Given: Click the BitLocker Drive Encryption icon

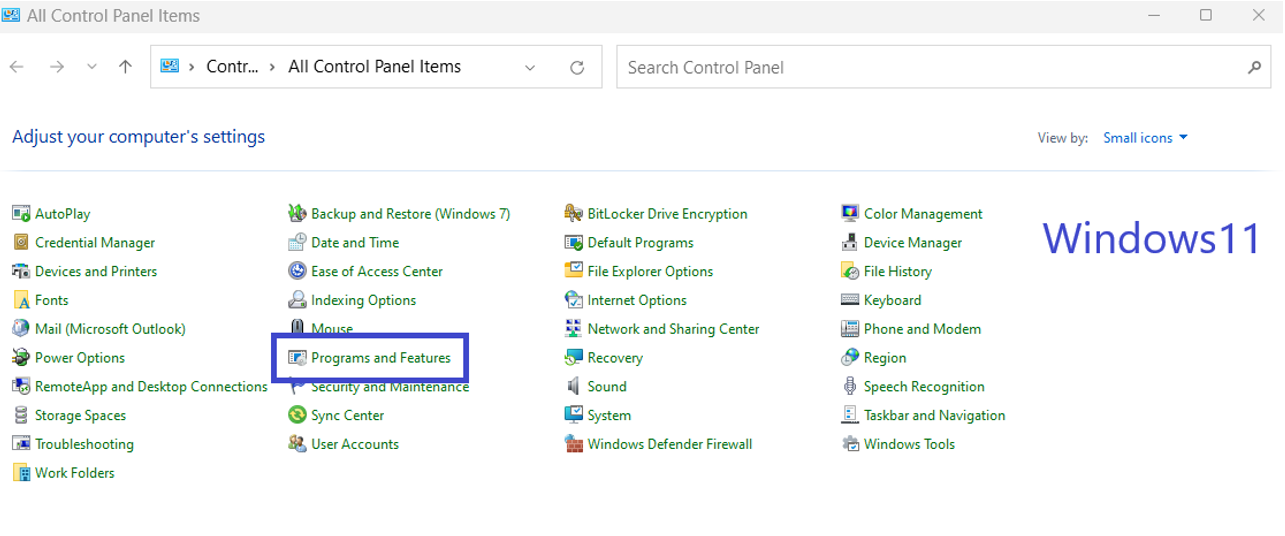Looking at the screenshot, I should [573, 214].
